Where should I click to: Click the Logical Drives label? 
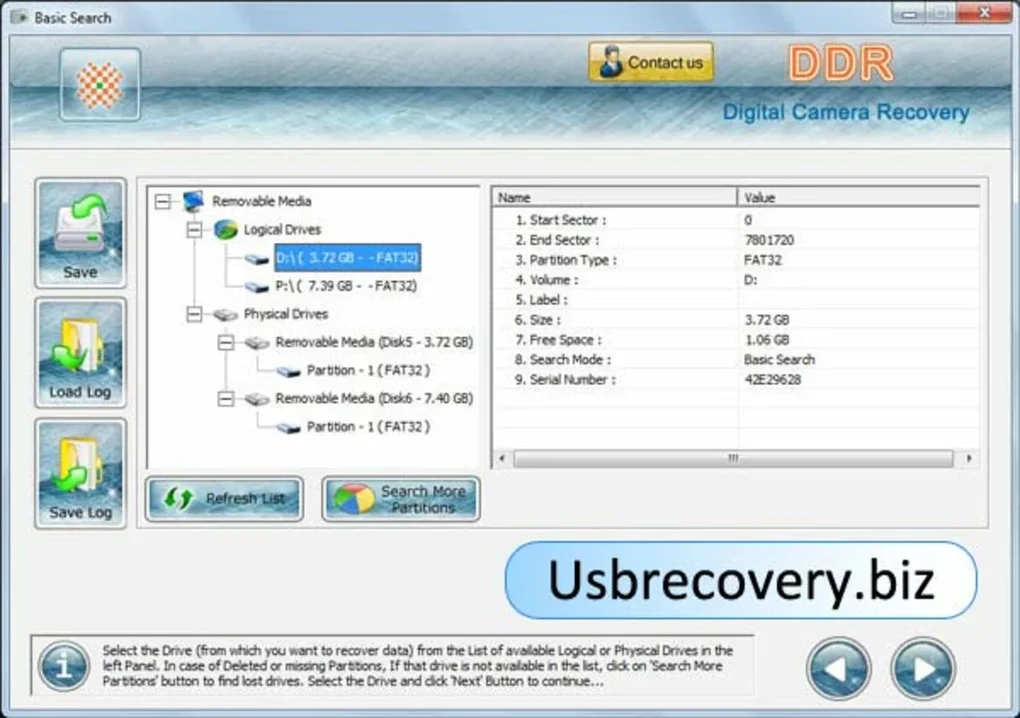point(282,230)
